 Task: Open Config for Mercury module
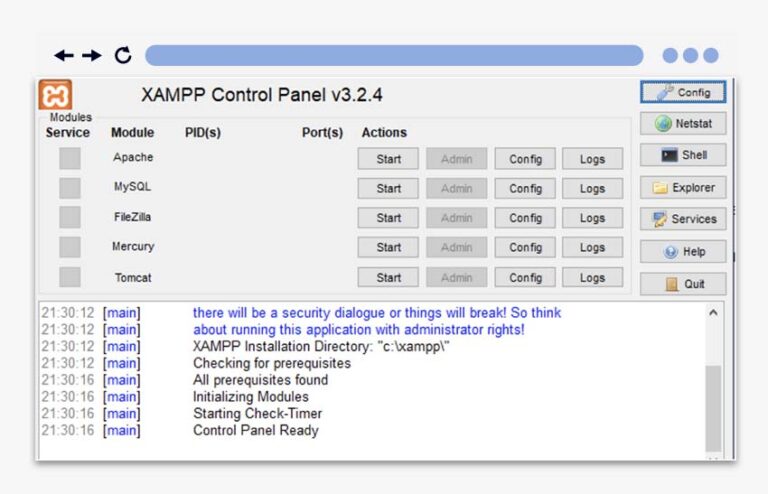525,248
